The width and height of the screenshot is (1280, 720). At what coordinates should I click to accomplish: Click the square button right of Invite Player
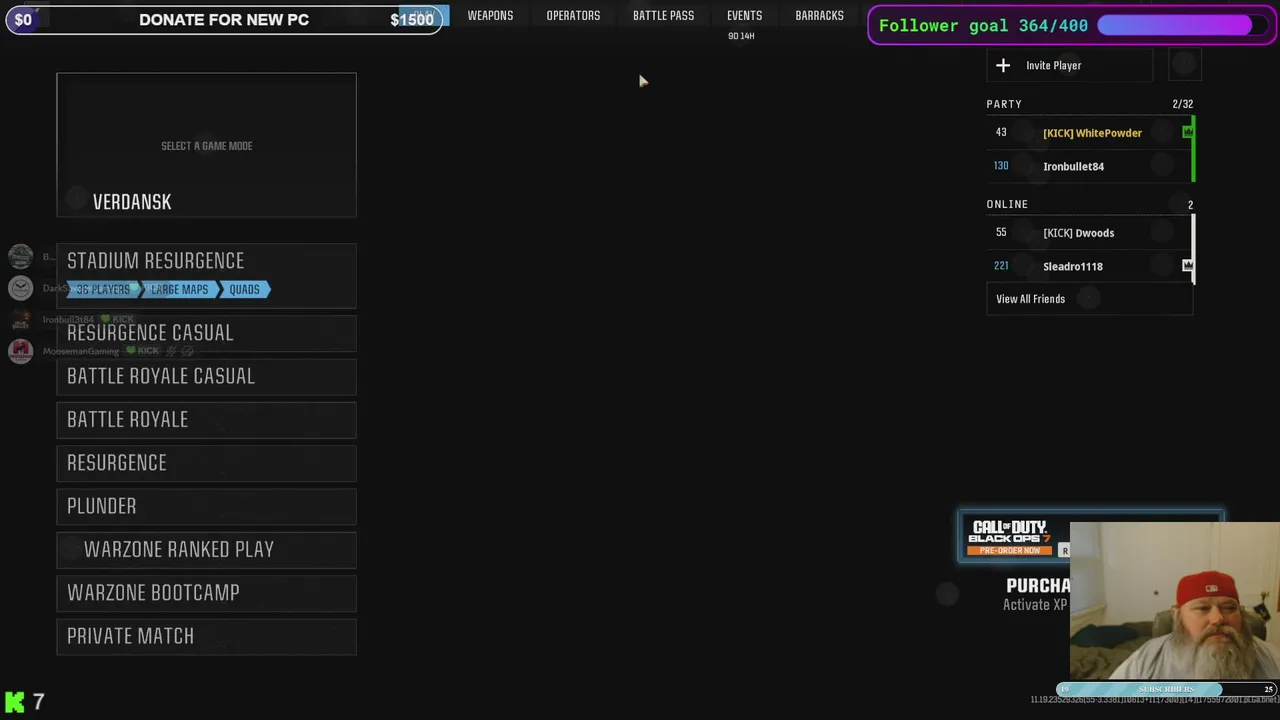coord(1184,65)
